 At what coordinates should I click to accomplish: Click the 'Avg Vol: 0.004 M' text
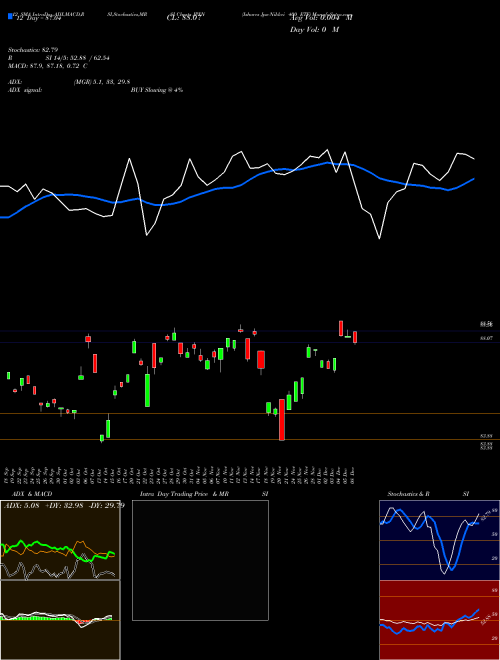click(321, 18)
